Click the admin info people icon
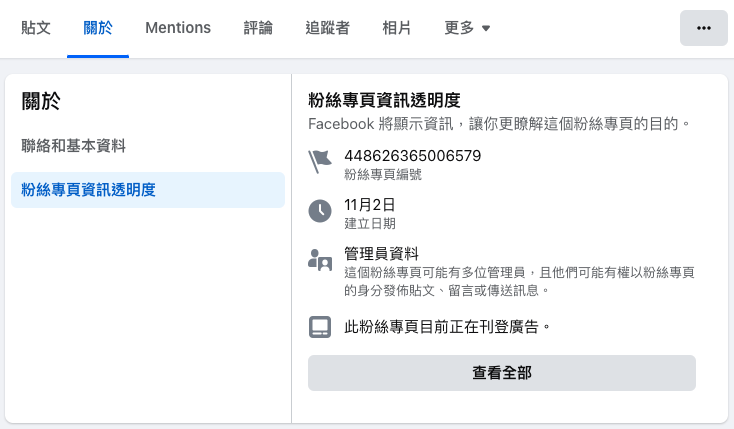The height and width of the screenshot is (429, 734). tap(319, 262)
